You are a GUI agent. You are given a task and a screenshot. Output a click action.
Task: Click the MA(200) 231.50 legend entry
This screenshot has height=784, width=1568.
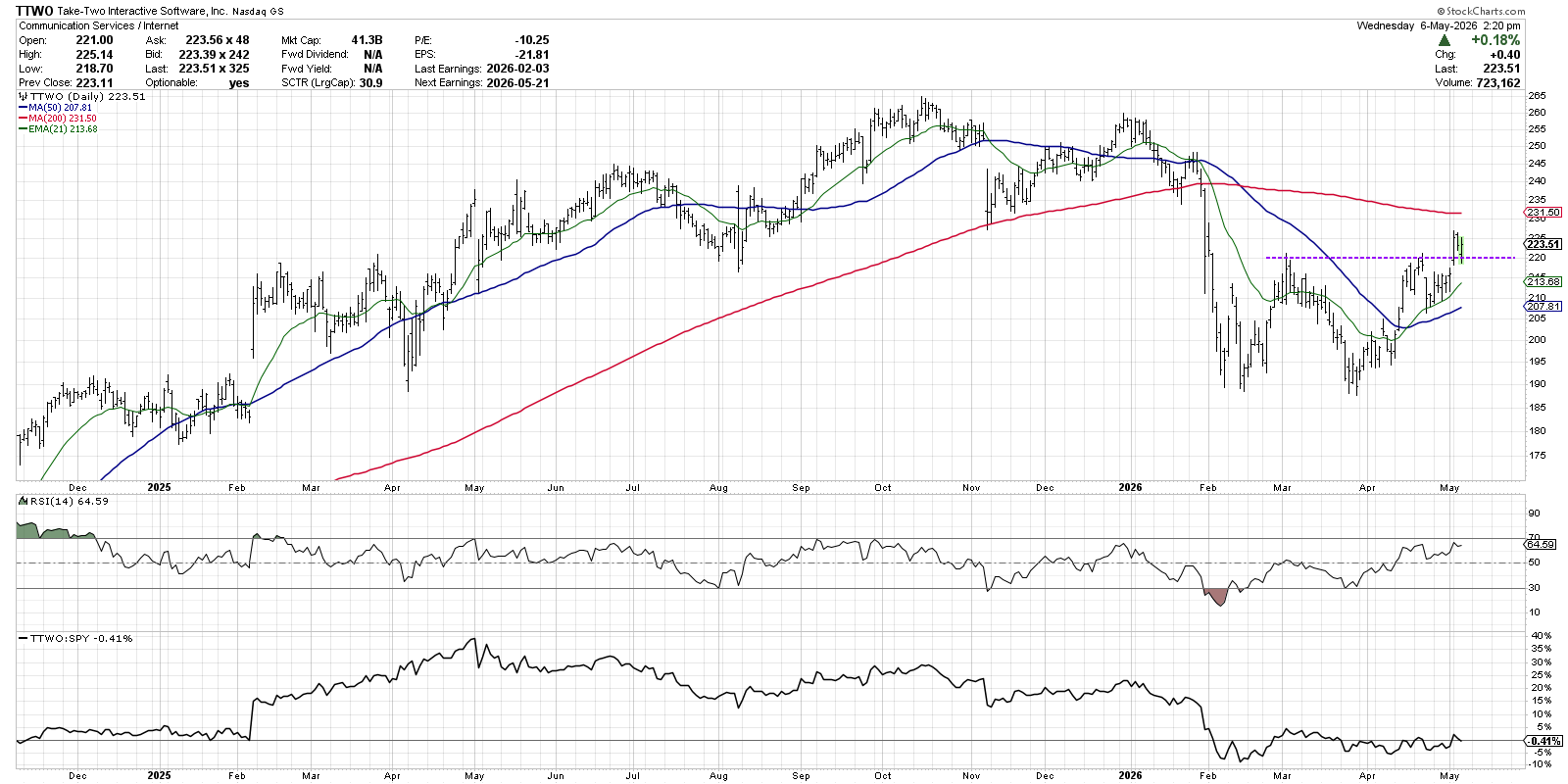tap(63, 119)
